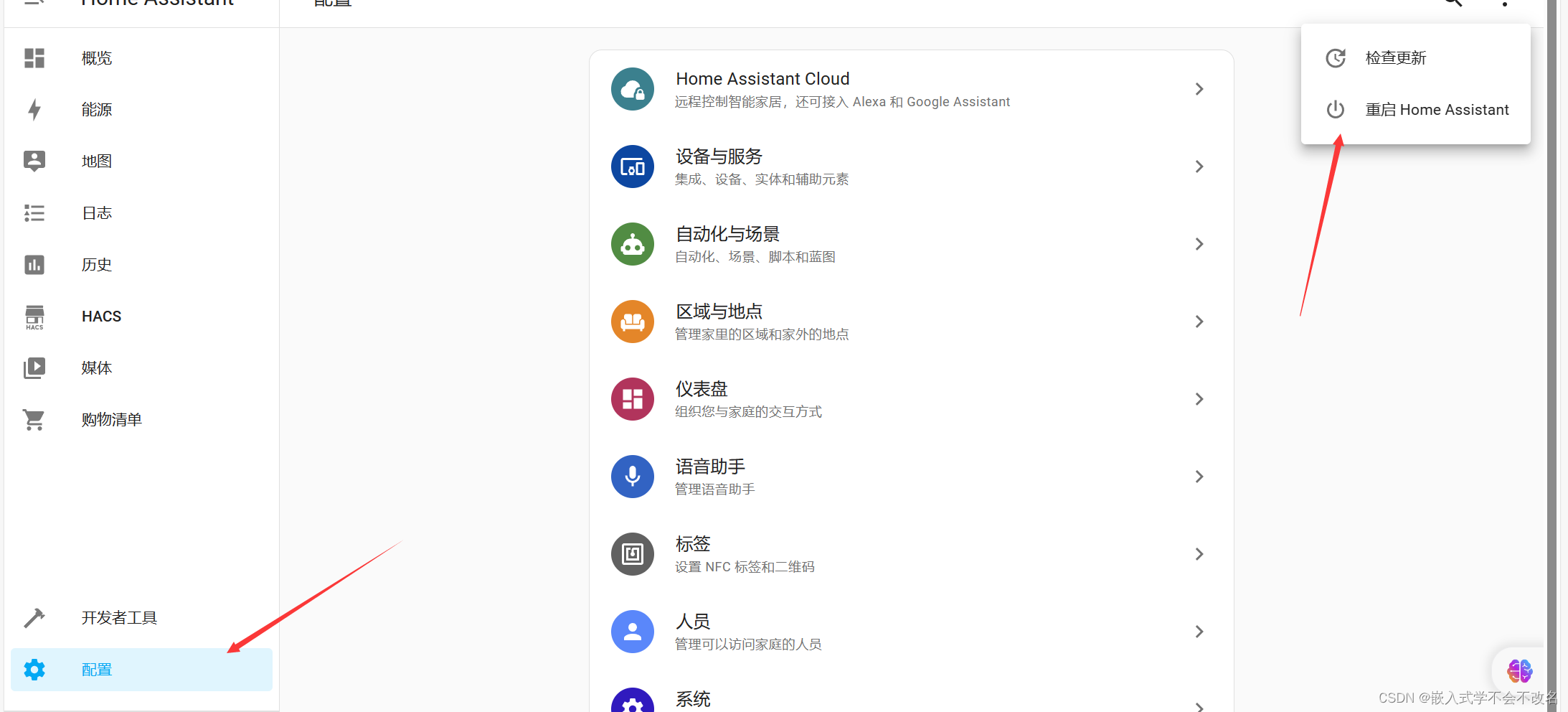Click the 检查更新 refresh icon
This screenshot has width=1568, height=712.
point(1336,58)
